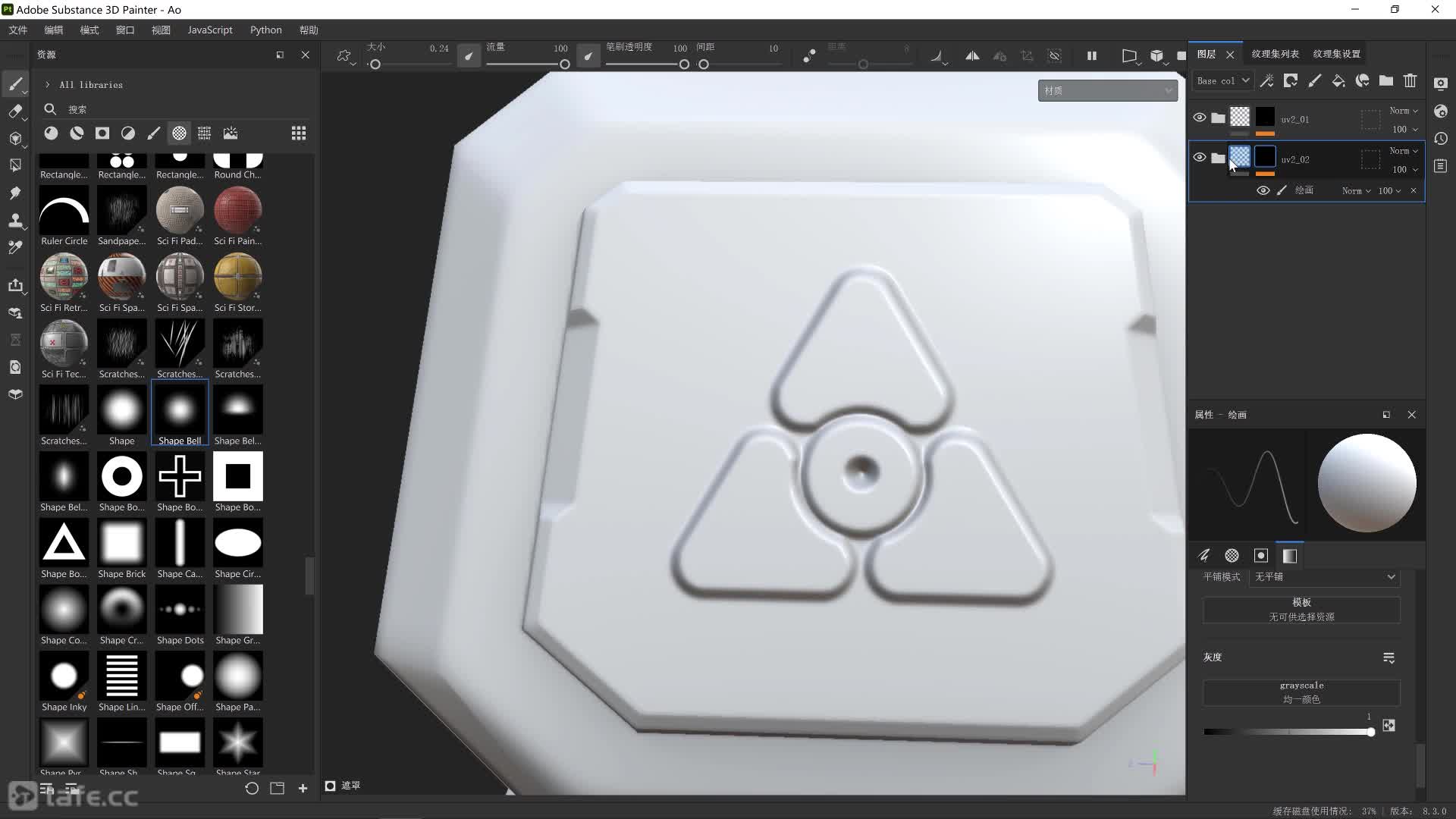Image resolution: width=1456 pixels, height=819 pixels.
Task: Select the Smudge tool
Action: [15, 193]
